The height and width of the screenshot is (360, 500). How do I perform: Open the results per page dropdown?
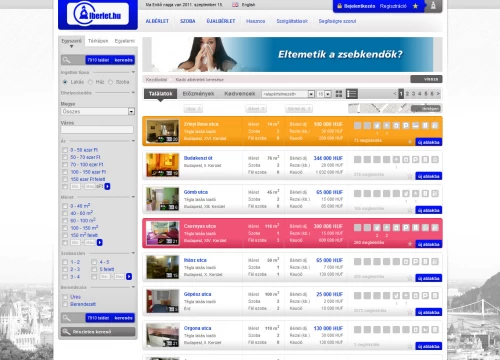click(324, 94)
